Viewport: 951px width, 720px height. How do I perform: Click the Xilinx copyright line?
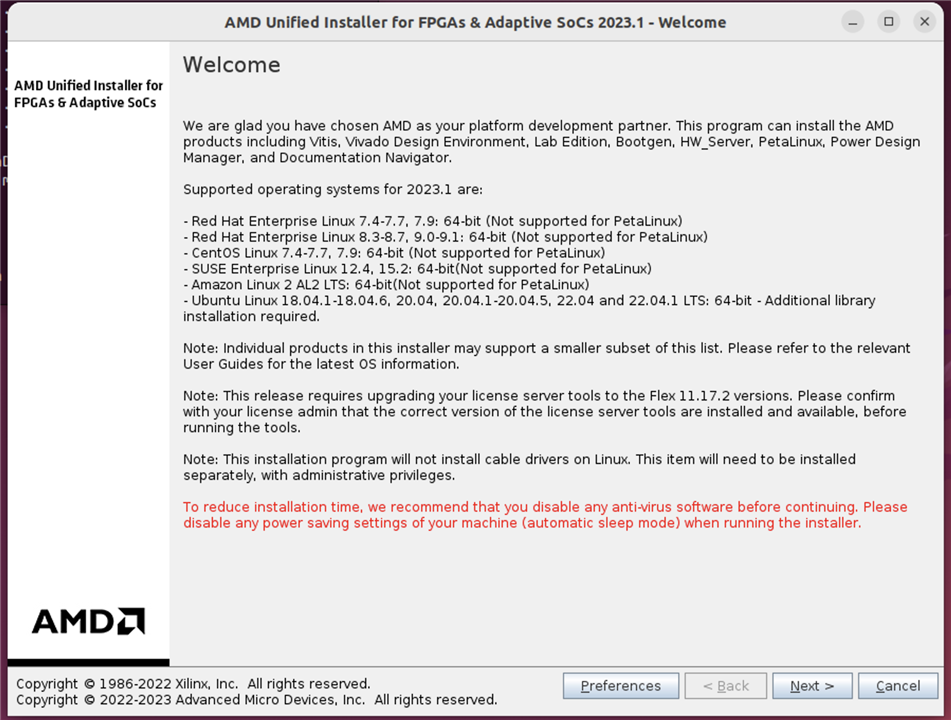click(193, 684)
